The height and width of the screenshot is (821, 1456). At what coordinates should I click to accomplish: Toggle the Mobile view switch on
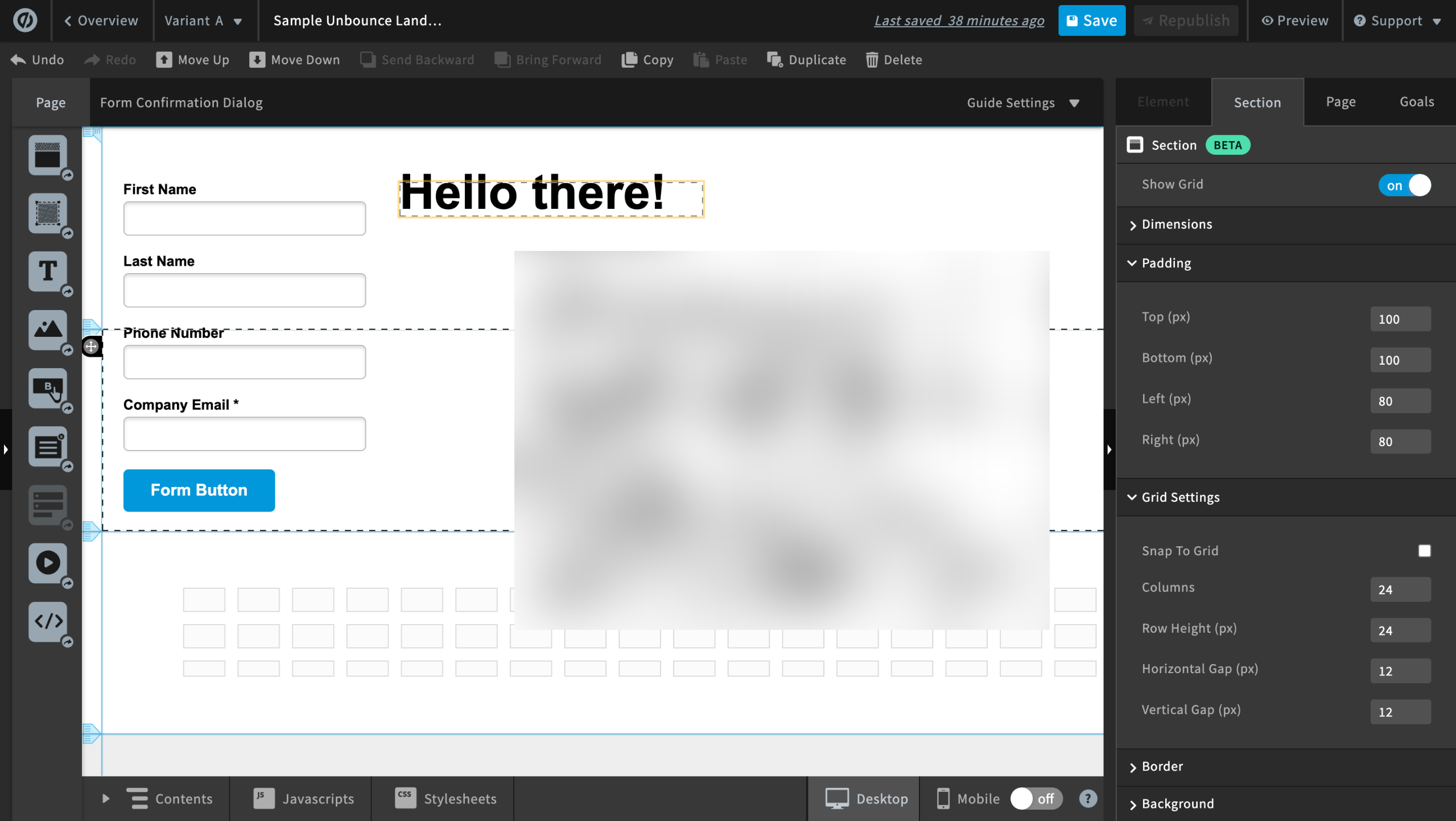coord(1036,799)
